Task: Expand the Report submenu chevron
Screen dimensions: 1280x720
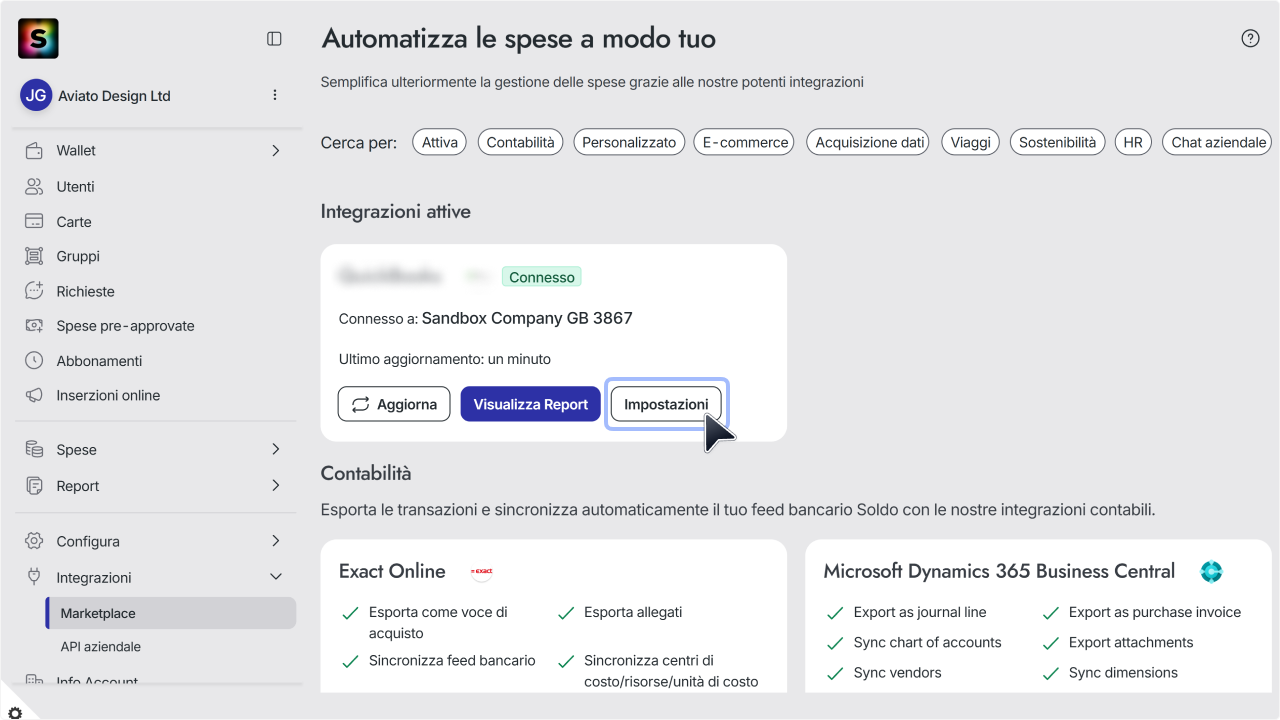Action: [x=276, y=486]
